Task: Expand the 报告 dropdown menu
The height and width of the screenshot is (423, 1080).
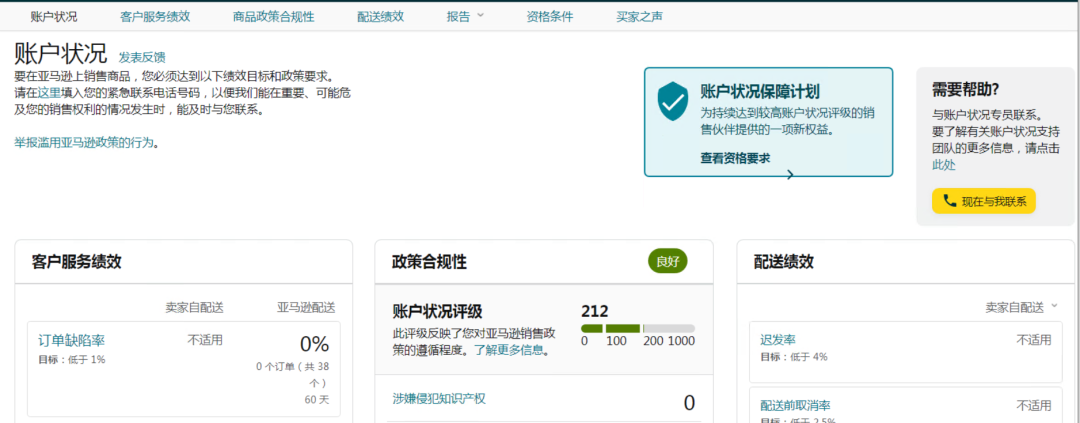Action: point(465,17)
